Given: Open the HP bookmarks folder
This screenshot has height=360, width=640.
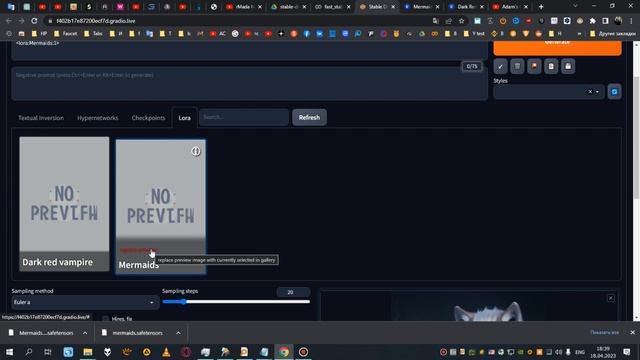Looking at the screenshot, I should click(x=39, y=33).
